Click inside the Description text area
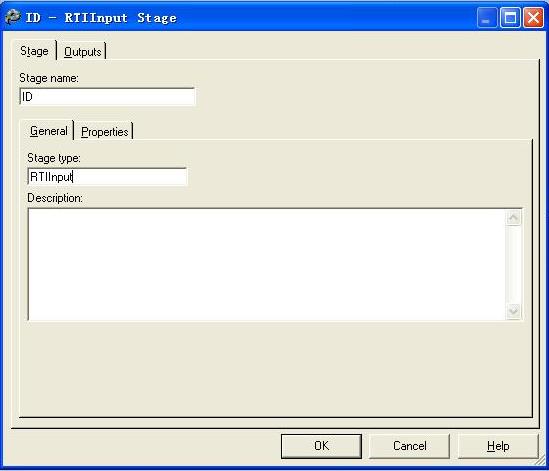This screenshot has height=471, width=549. tap(267, 264)
